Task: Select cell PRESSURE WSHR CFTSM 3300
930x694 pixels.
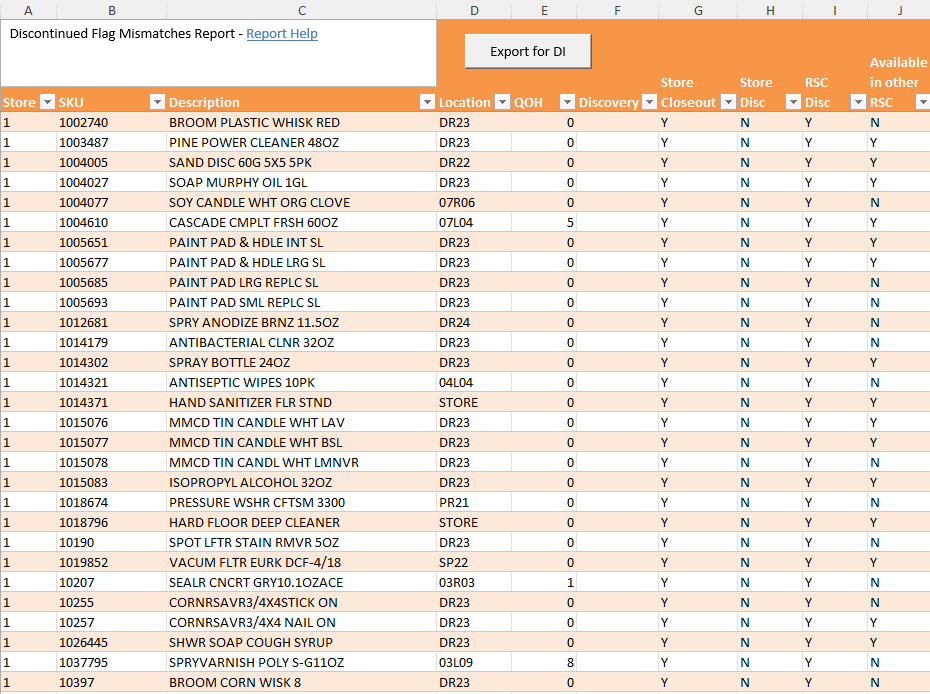Action: [x=301, y=502]
